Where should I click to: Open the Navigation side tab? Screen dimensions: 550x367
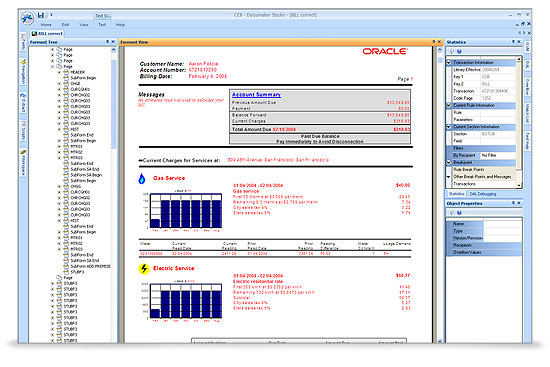(x=23, y=72)
